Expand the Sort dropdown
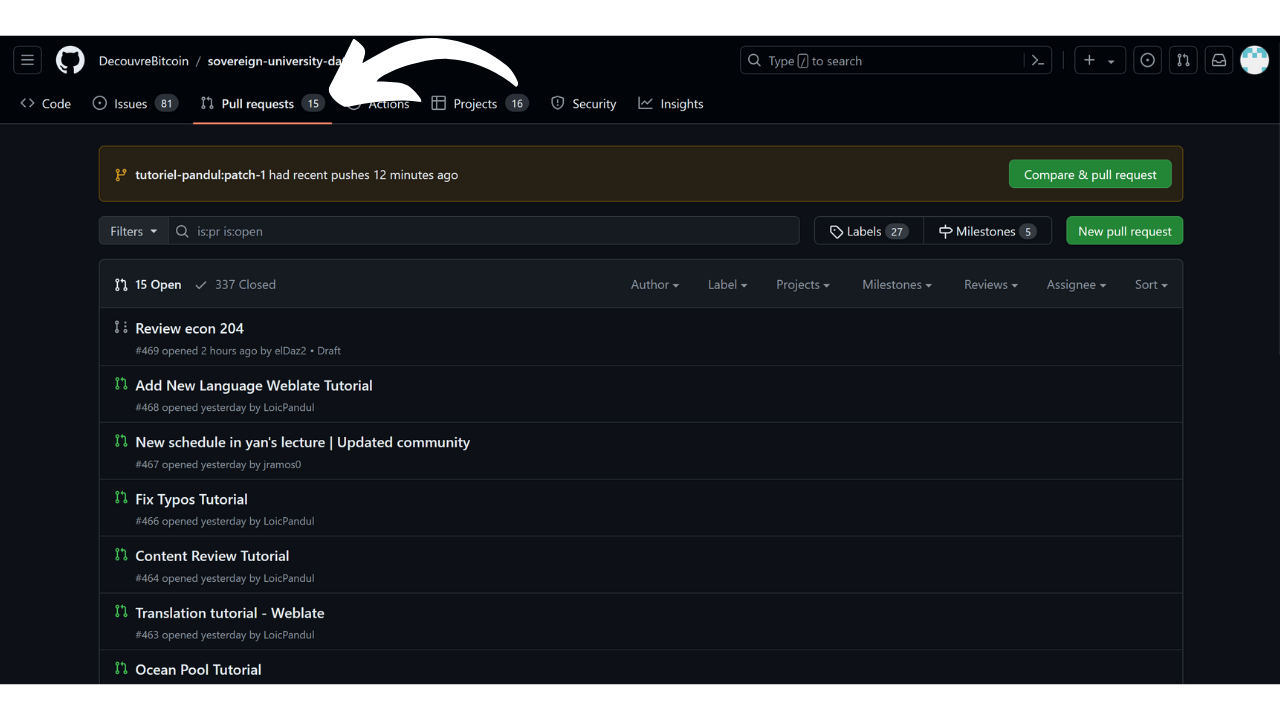This screenshot has height=720, width=1280. pyautogui.click(x=1150, y=285)
